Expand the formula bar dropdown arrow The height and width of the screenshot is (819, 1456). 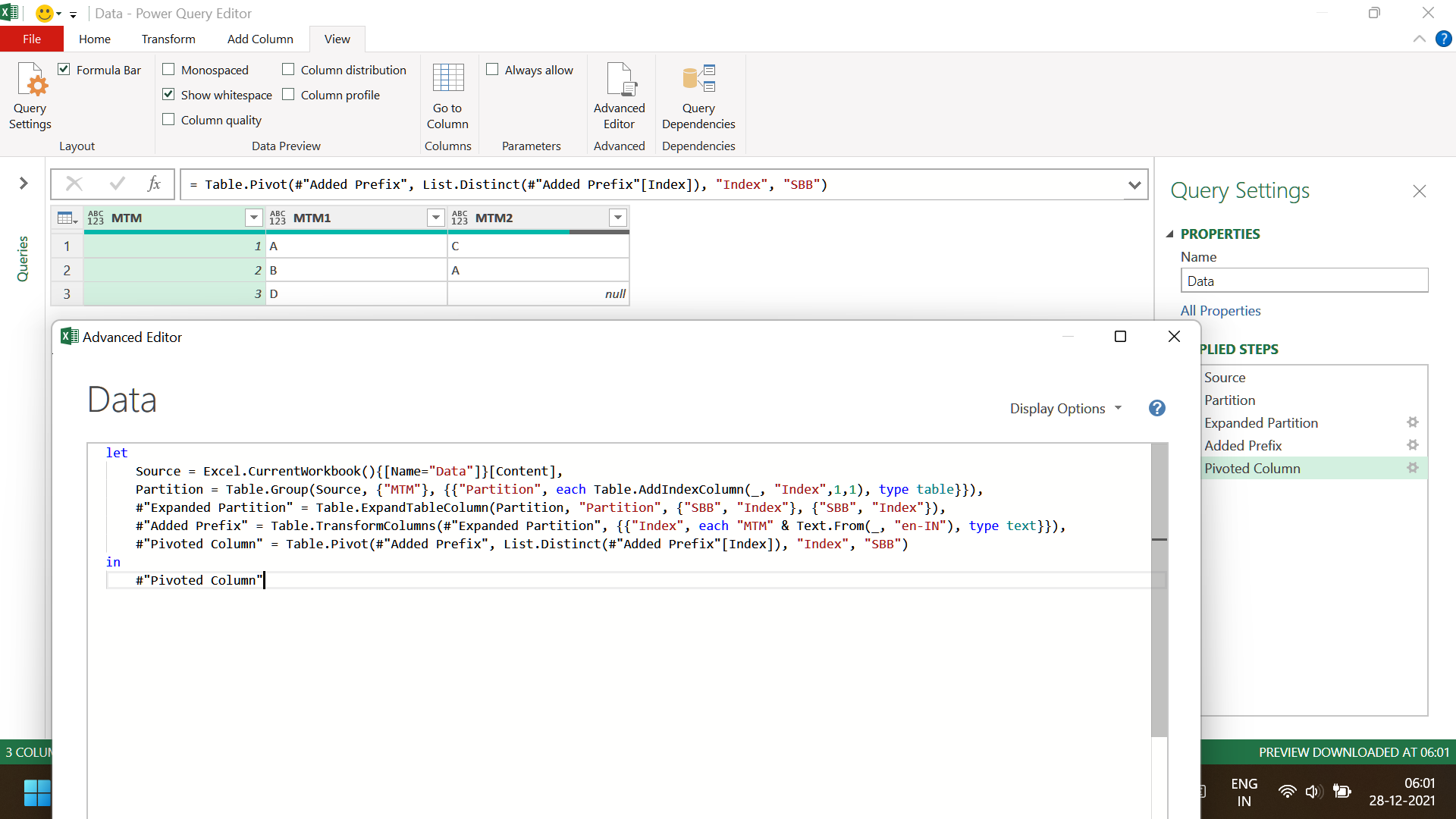pos(1134,184)
